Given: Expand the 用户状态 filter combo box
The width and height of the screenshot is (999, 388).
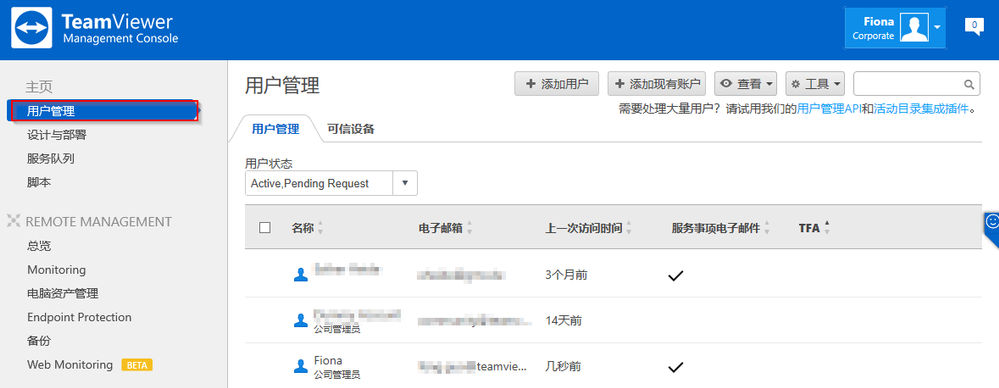Looking at the screenshot, I should (x=331, y=183).
